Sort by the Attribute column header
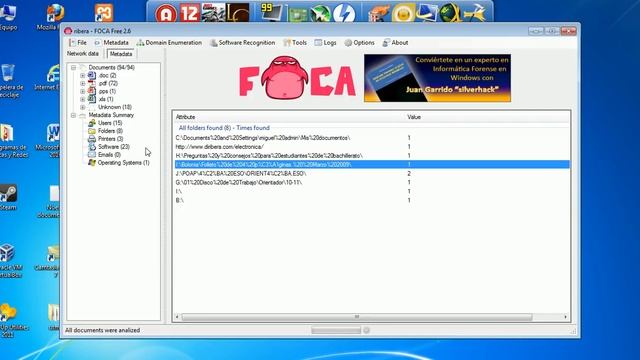The width and height of the screenshot is (640, 360). [x=288, y=117]
